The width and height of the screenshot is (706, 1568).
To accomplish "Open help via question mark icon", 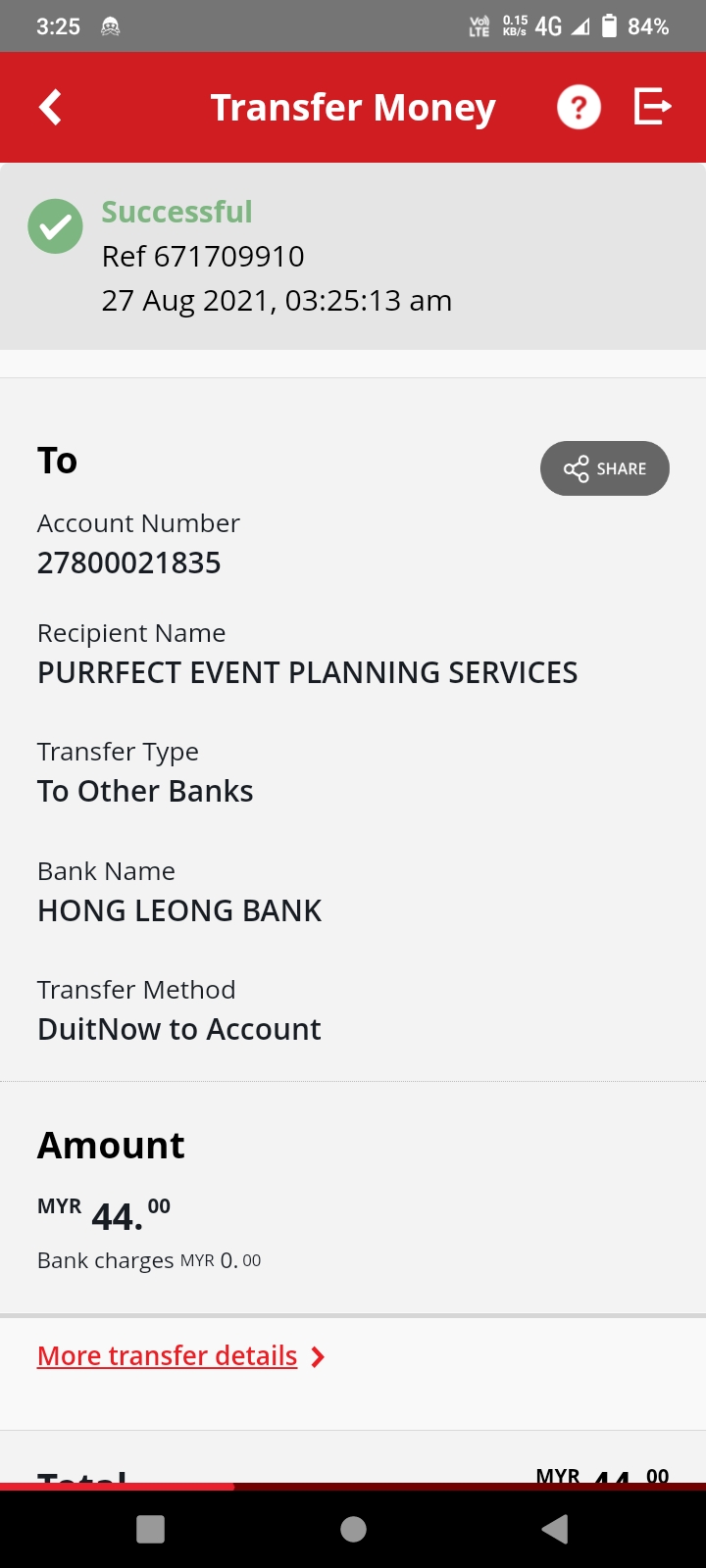I will (x=579, y=107).
